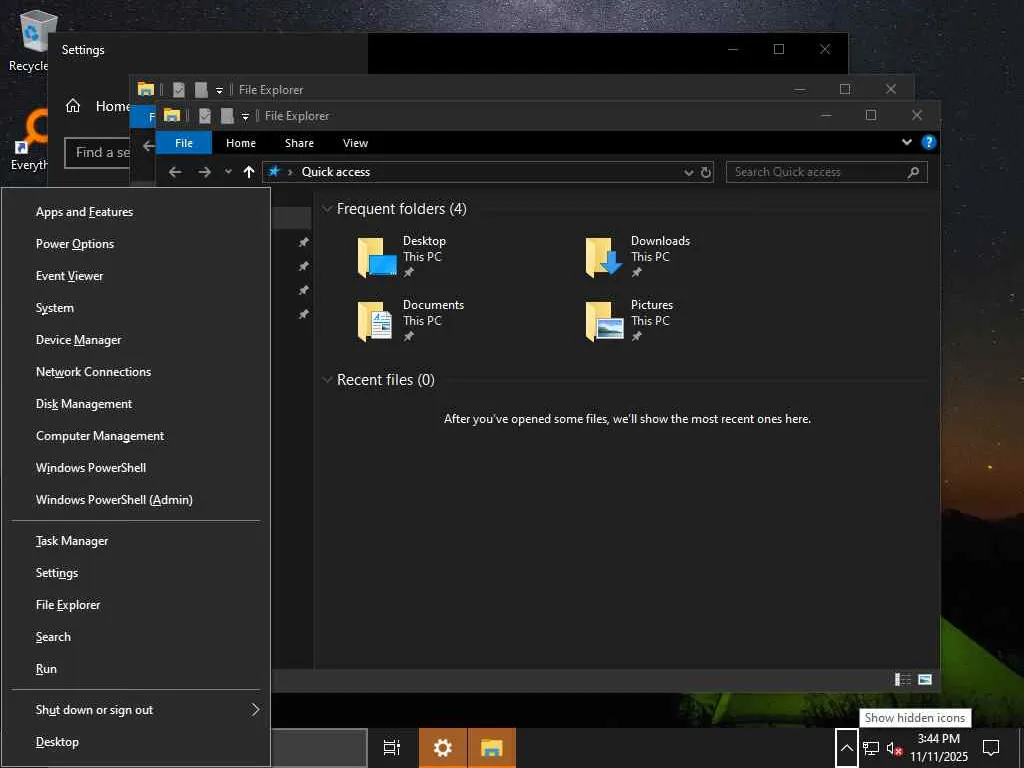Image resolution: width=1024 pixels, height=768 pixels.
Task: Go back with the Back arrow
Action: click(175, 172)
